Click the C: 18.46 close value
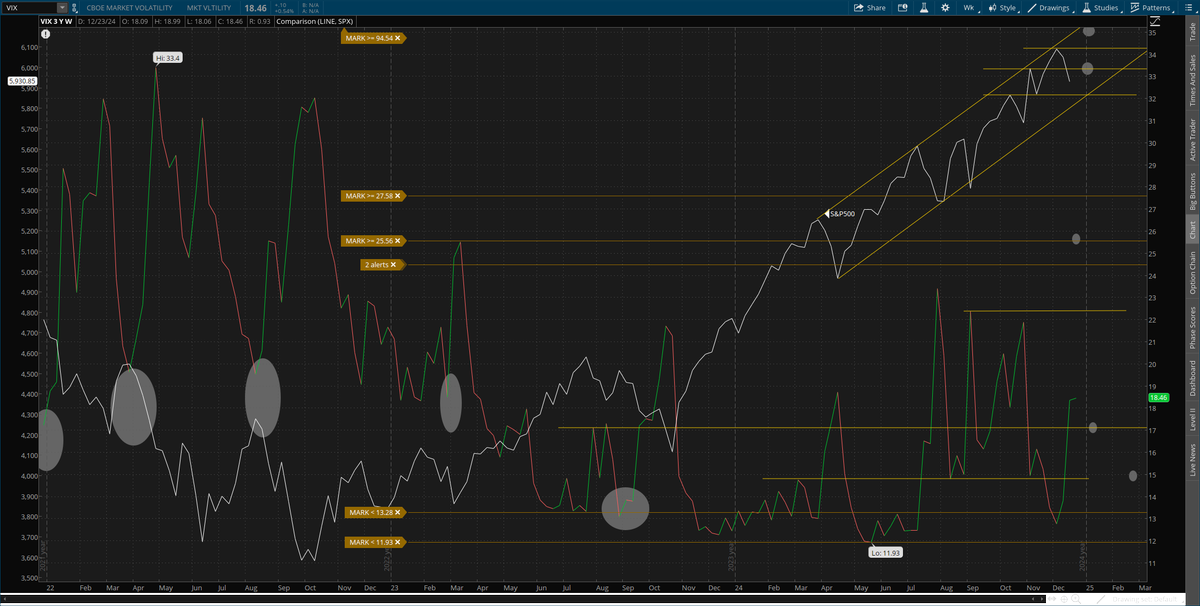 [230, 22]
